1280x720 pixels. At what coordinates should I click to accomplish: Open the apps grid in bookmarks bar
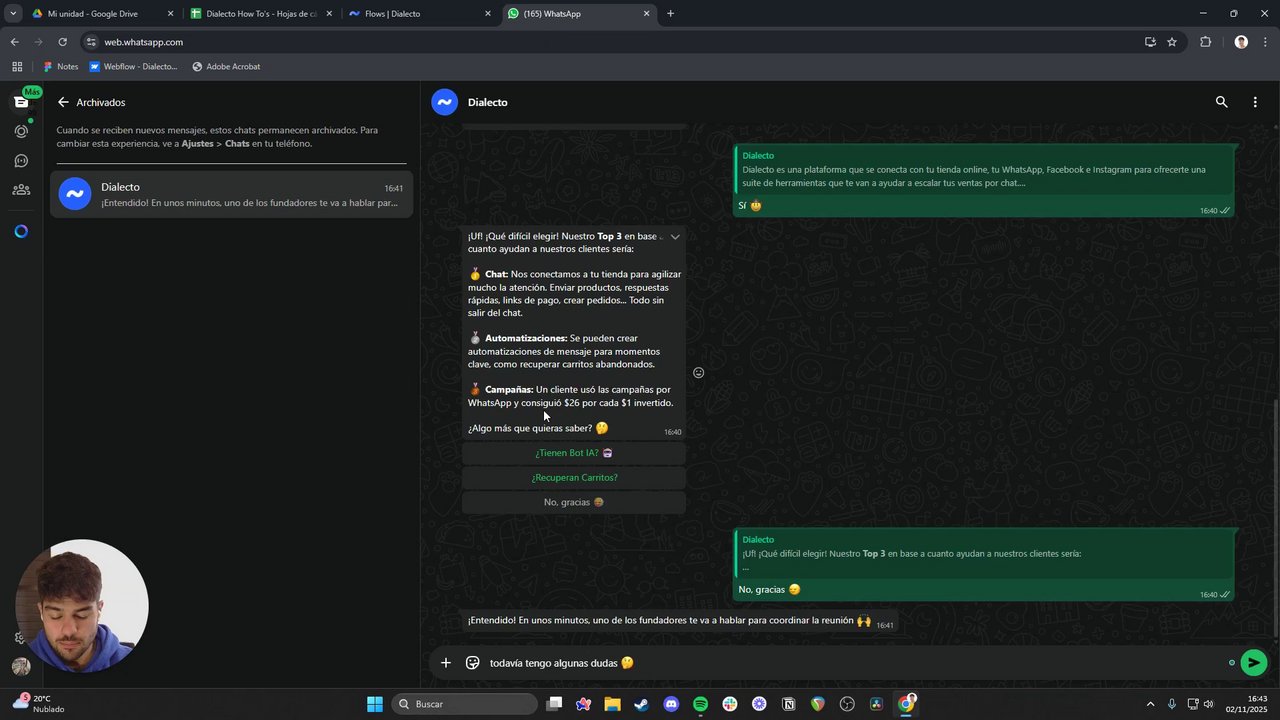[17, 67]
